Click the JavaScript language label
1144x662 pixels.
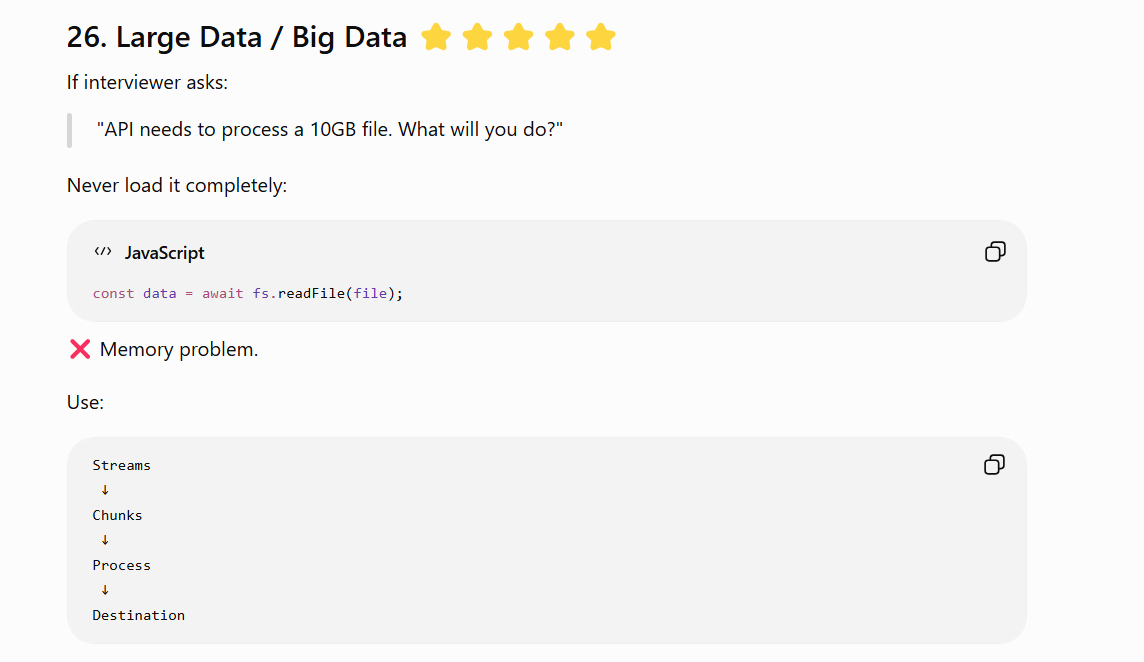point(165,253)
